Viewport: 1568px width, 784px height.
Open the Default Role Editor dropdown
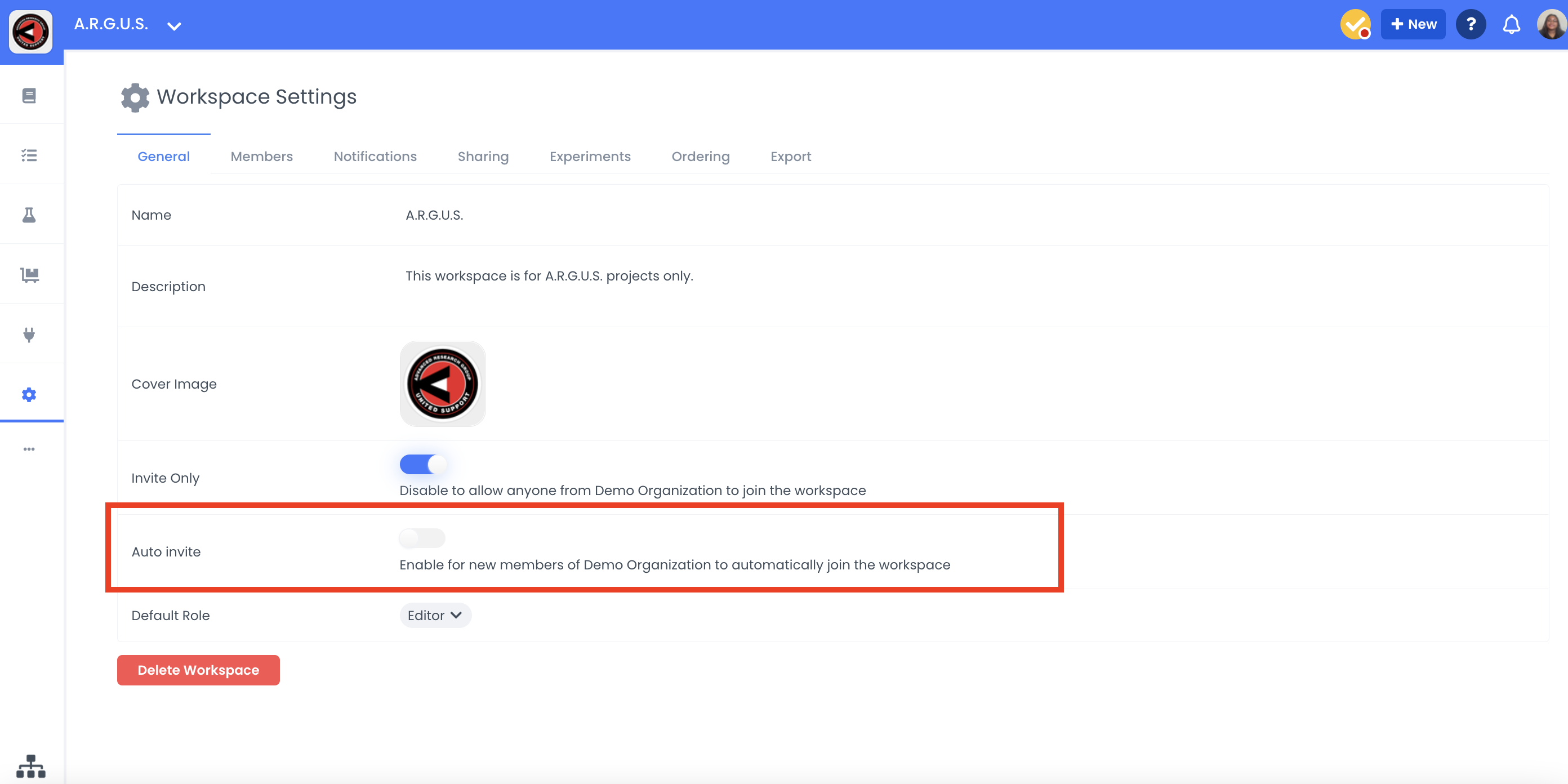435,616
